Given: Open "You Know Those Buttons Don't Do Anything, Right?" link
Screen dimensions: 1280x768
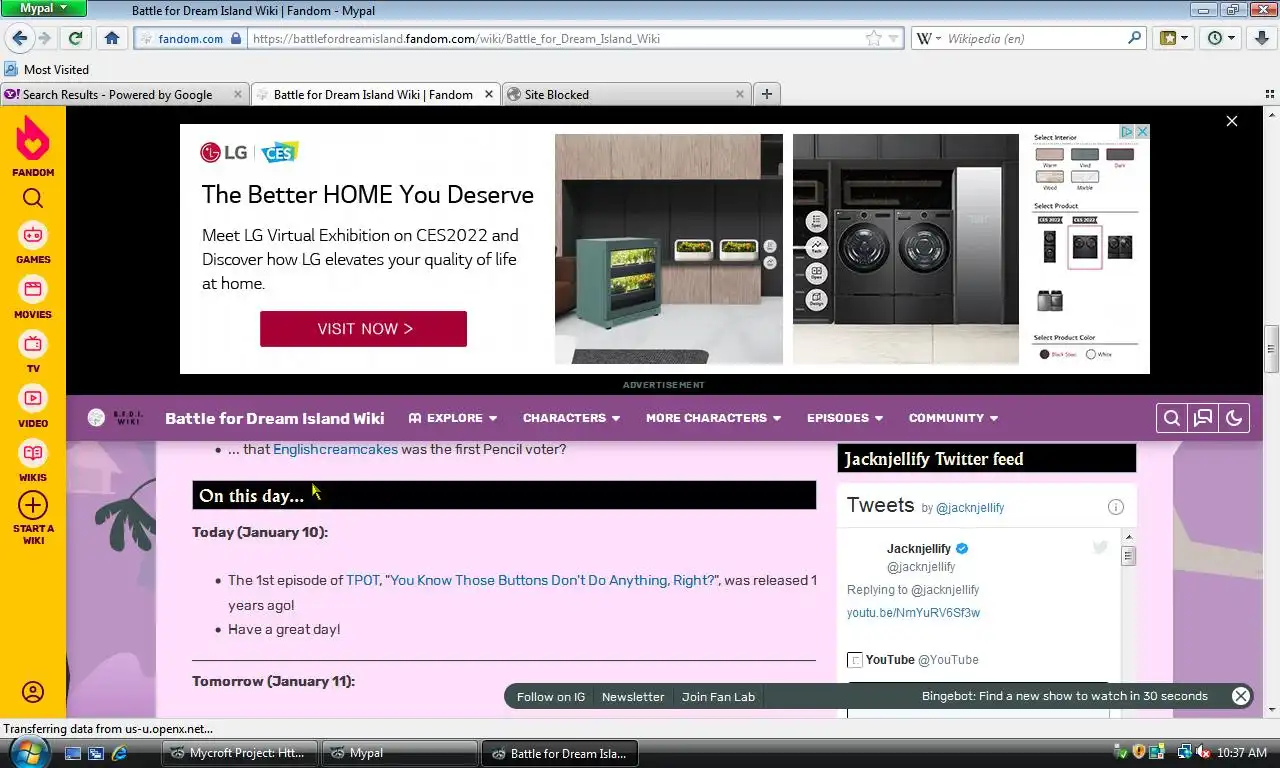Looking at the screenshot, I should tap(552, 580).
